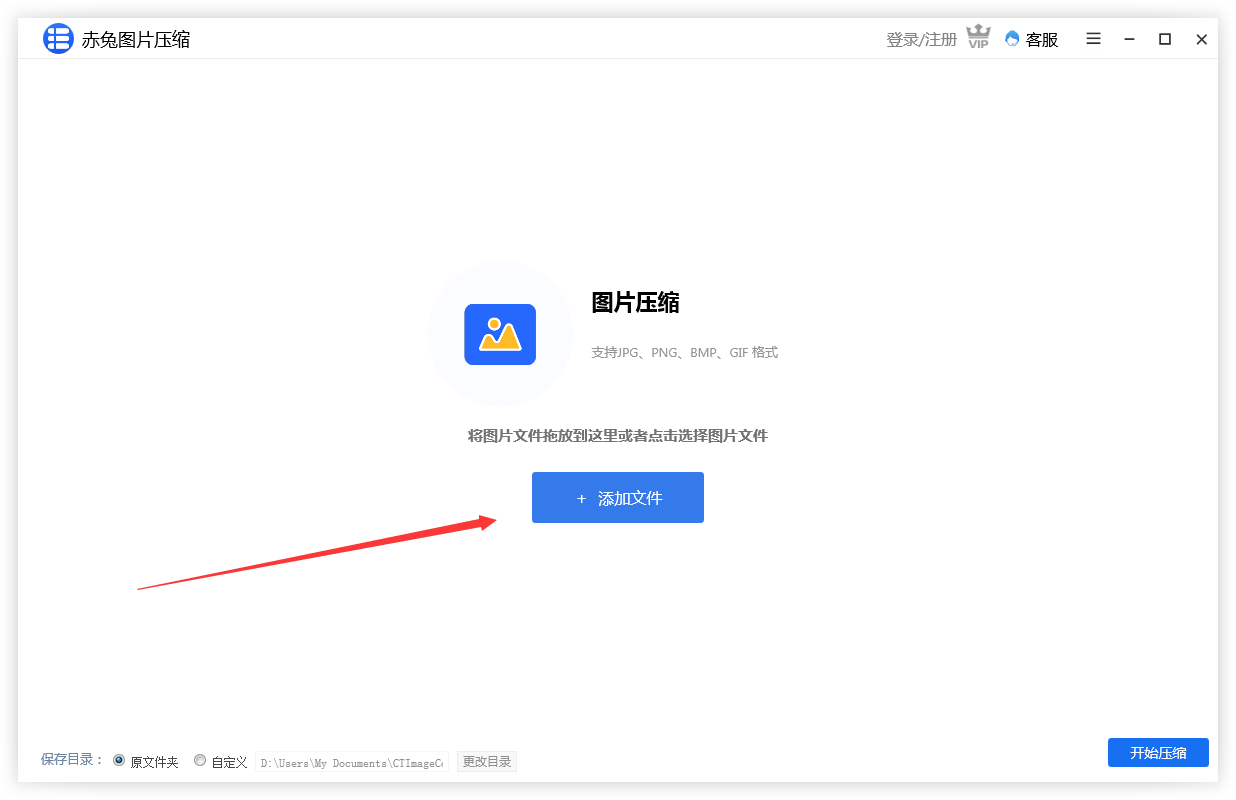Maximize the 赤兔图片压缩 window
The width and height of the screenshot is (1236, 800).
(1165, 39)
